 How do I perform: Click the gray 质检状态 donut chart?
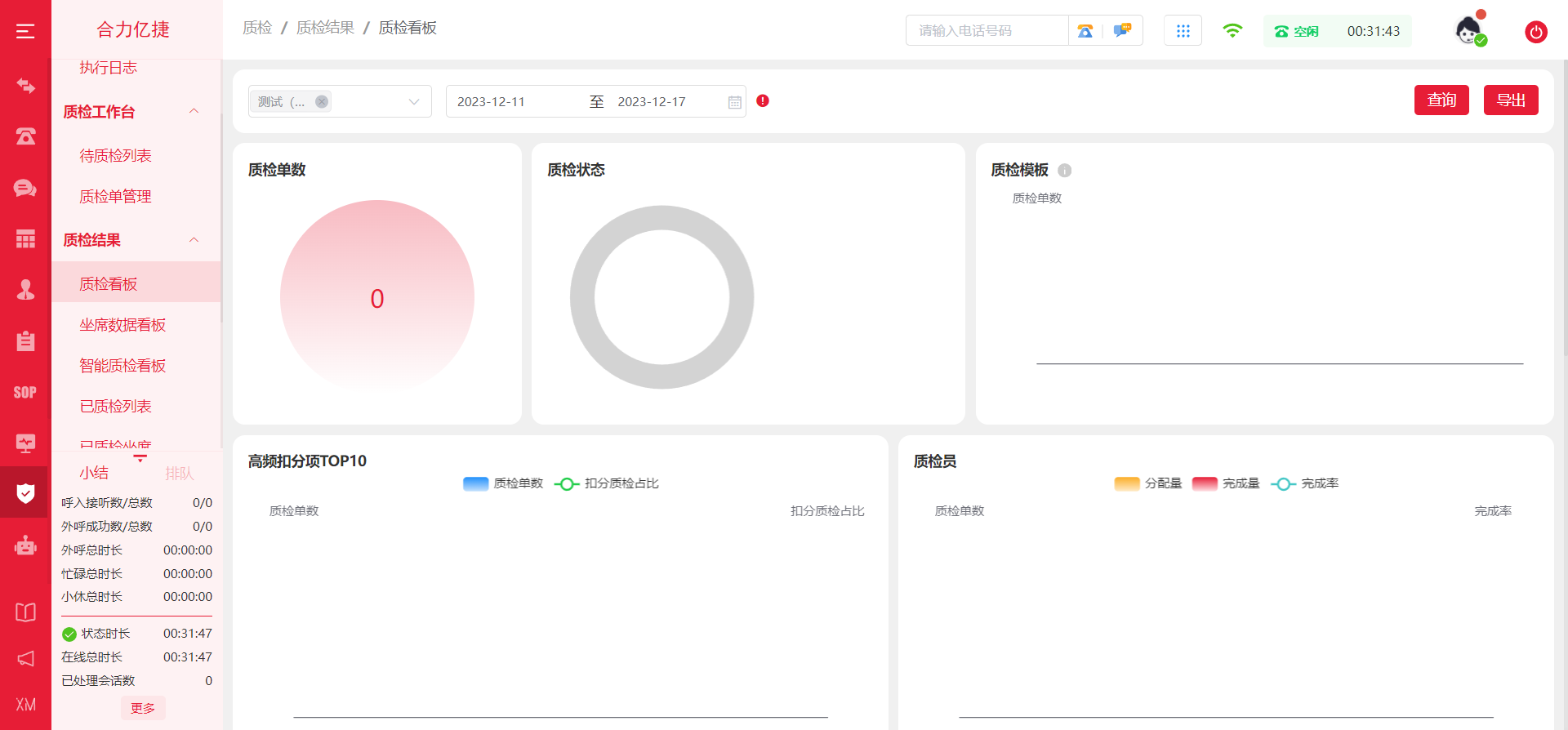661,297
